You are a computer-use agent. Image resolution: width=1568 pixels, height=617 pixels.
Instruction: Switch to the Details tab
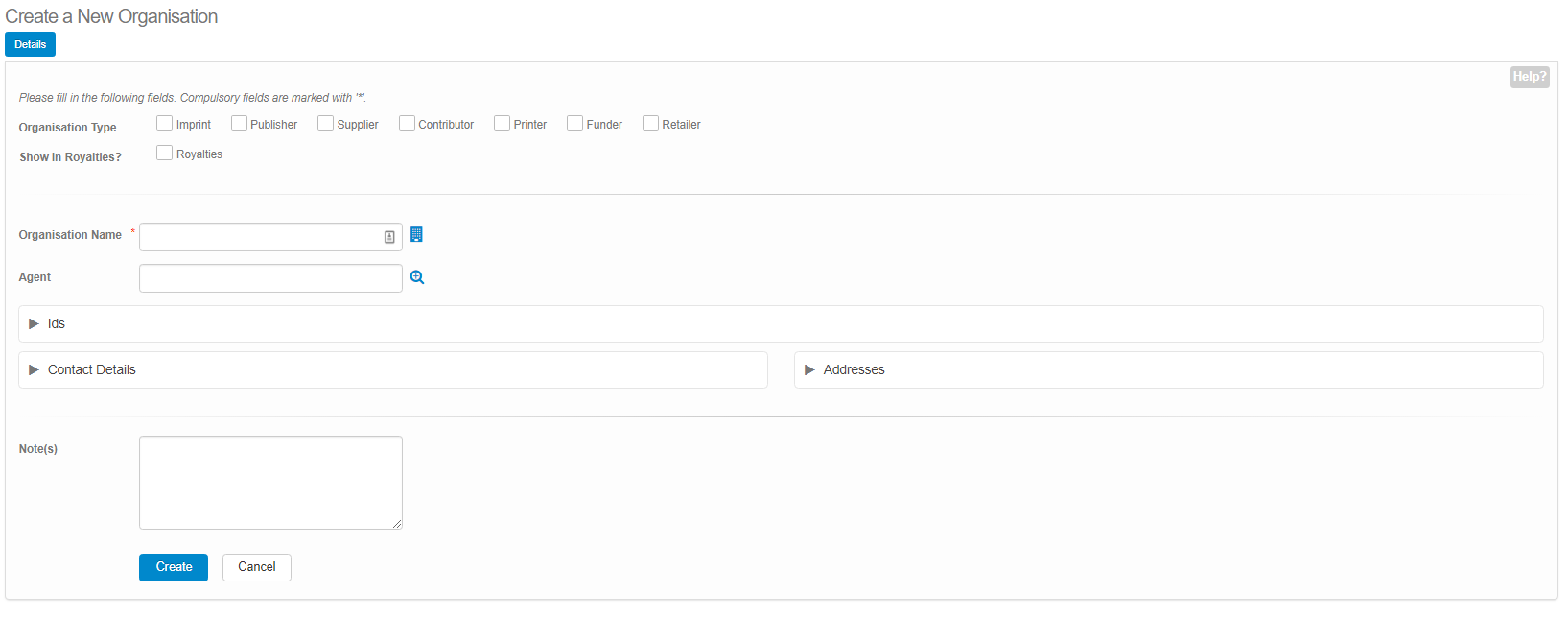point(30,44)
